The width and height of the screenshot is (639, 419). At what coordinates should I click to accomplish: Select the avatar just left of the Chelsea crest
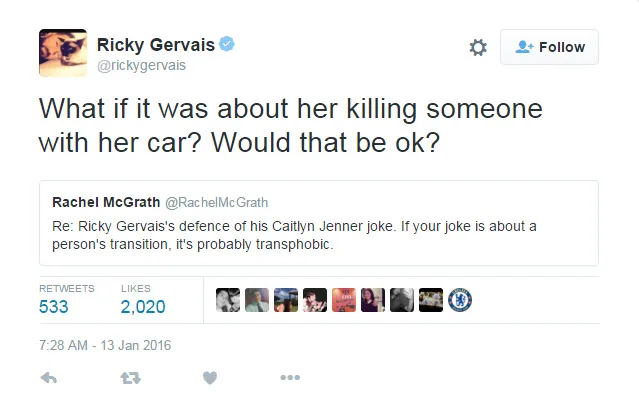431,300
